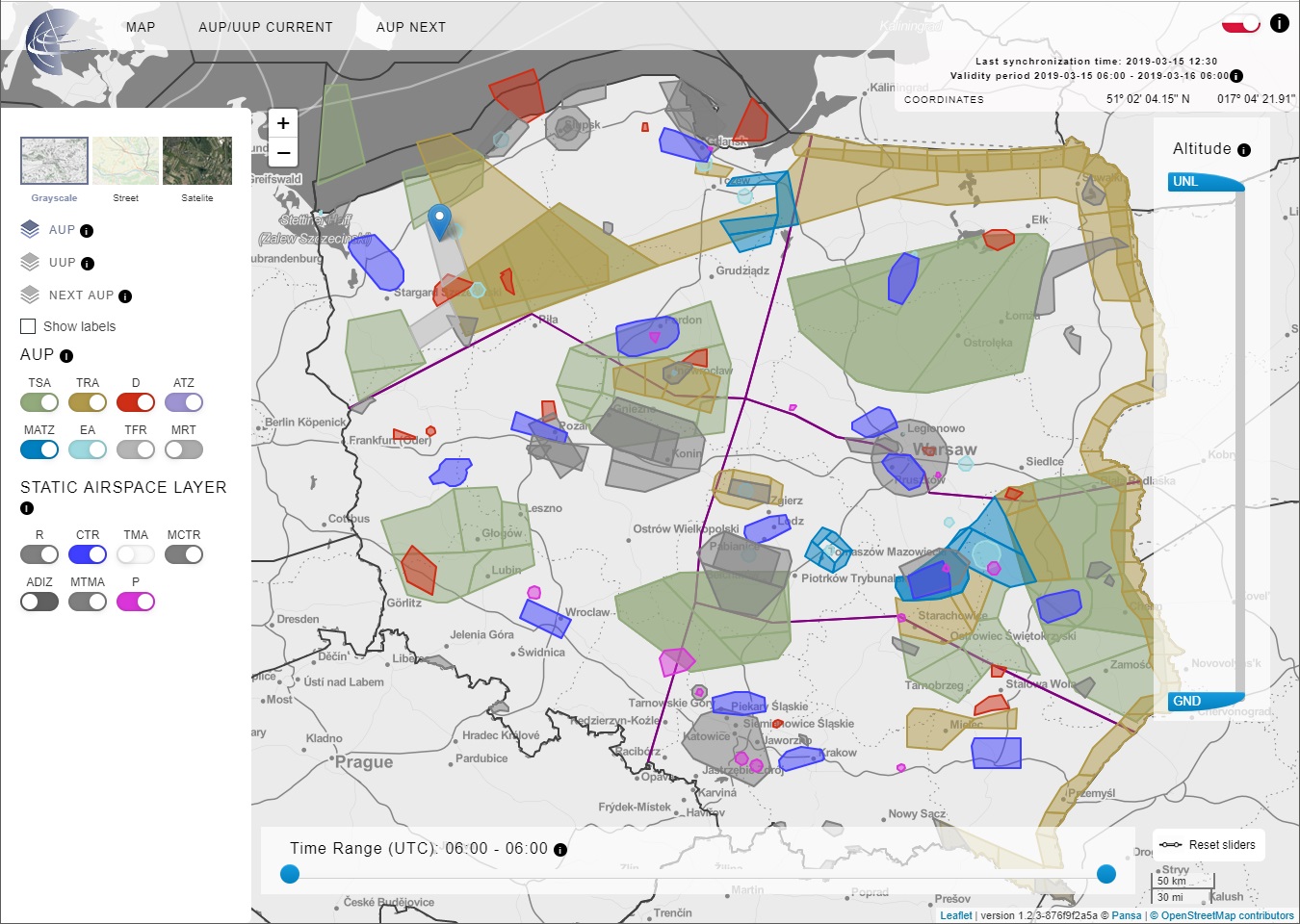The image size is (1300, 924).
Task: Toggle the ATZ airspace switch
Action: (184, 402)
